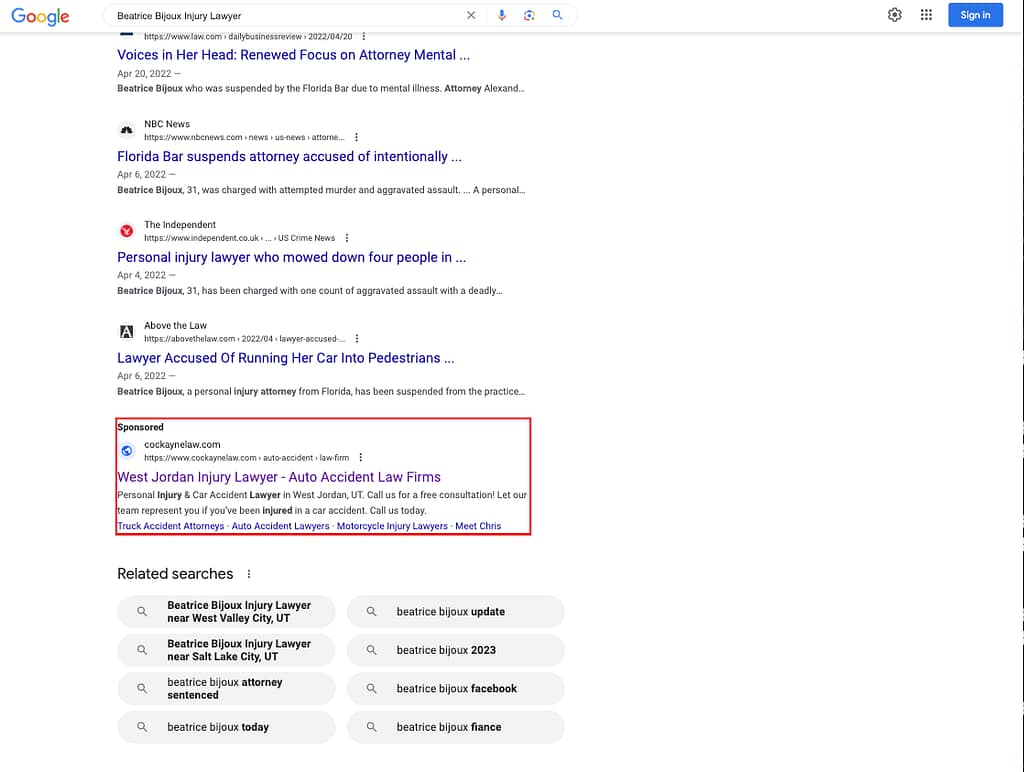The image size is (1024, 772).
Task: Click the www.law.com dailybusinessreview URL breadcrumb
Action: tap(248, 37)
